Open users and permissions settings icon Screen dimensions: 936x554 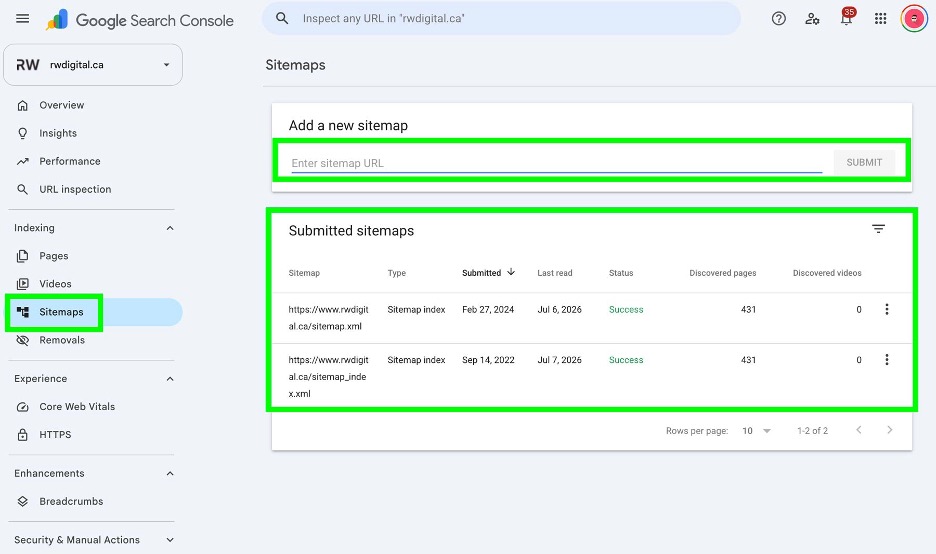pos(812,19)
